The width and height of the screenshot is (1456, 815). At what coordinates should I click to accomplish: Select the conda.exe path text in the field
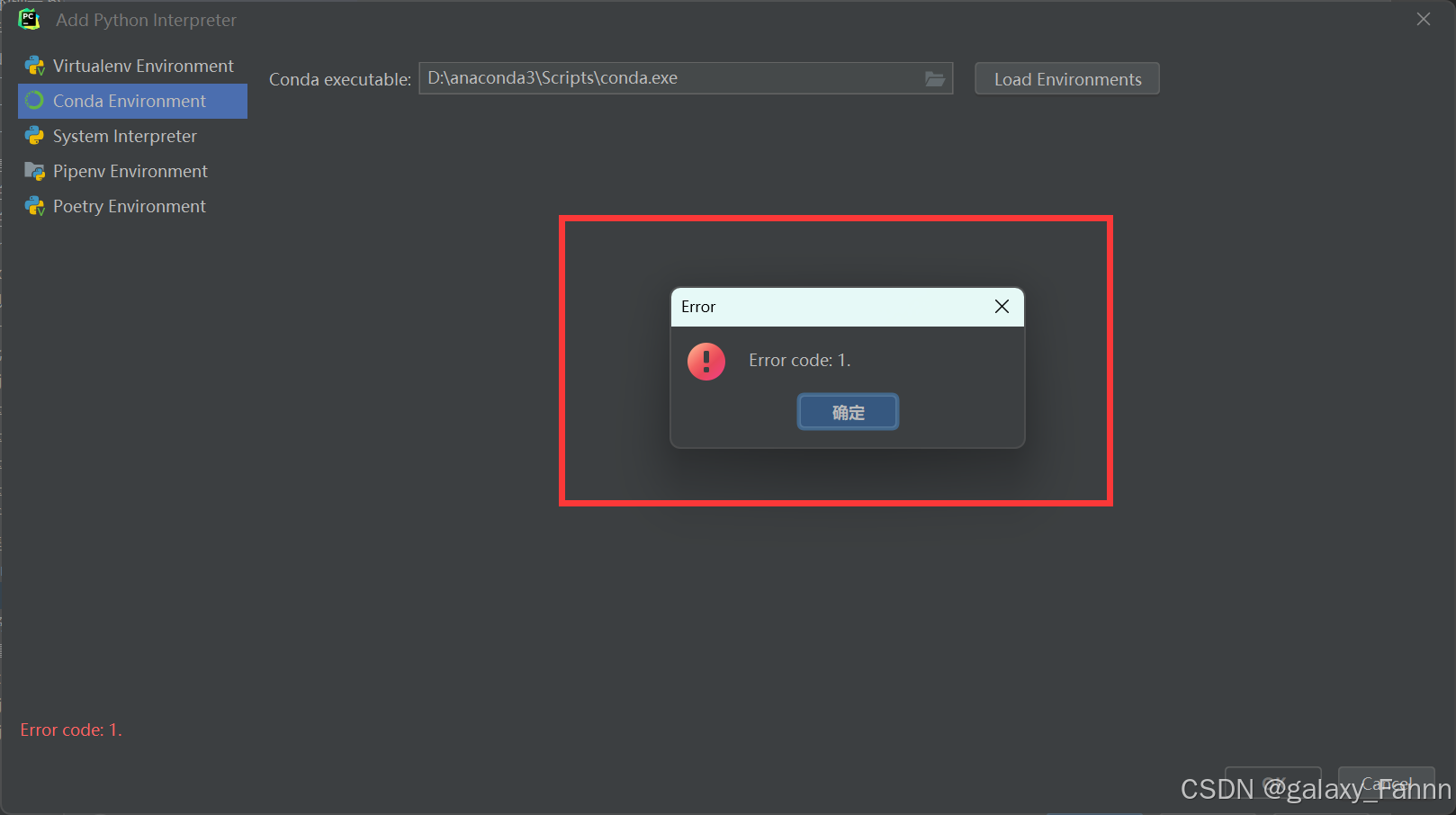tap(551, 78)
